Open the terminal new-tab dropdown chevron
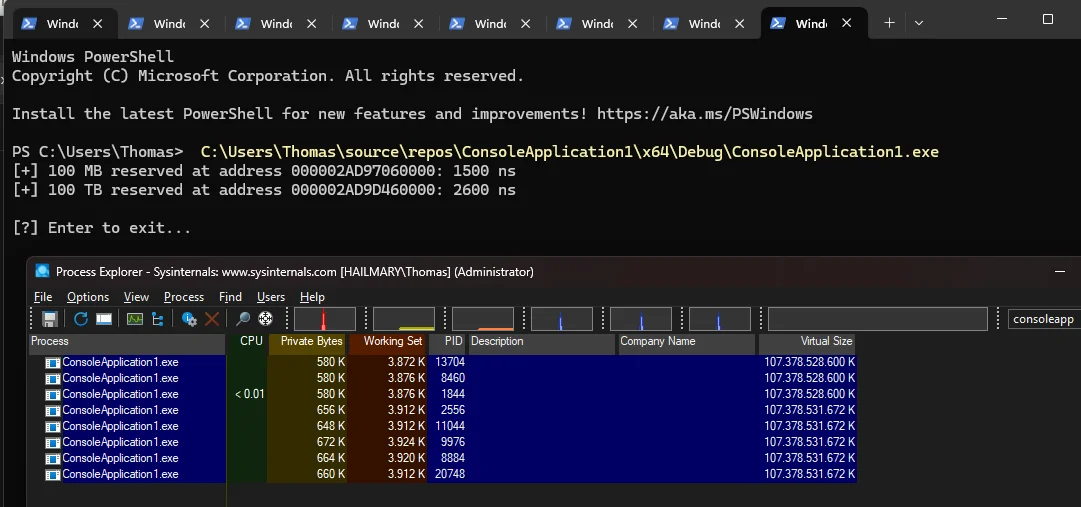 (918, 23)
